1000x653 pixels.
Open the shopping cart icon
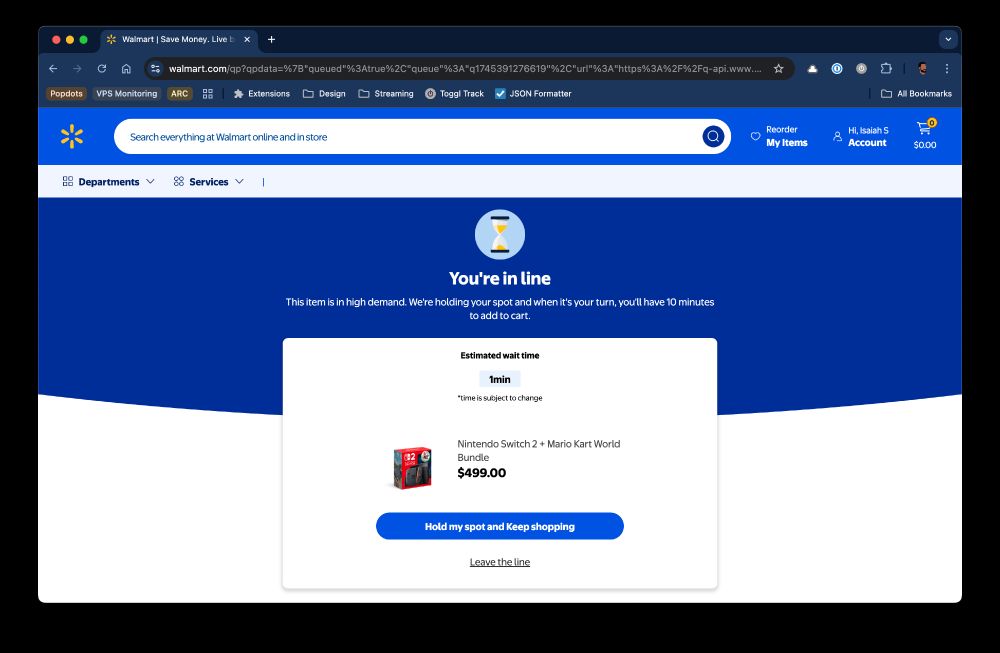(924, 128)
